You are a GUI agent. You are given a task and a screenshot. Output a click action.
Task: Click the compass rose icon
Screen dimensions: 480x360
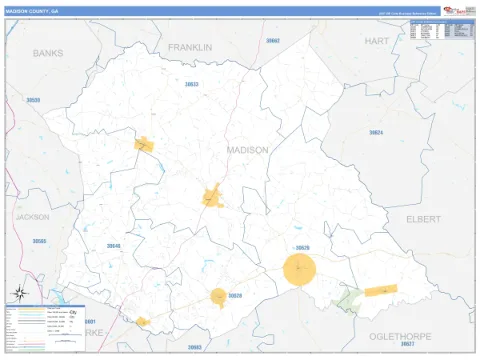pyautogui.click(x=20, y=293)
